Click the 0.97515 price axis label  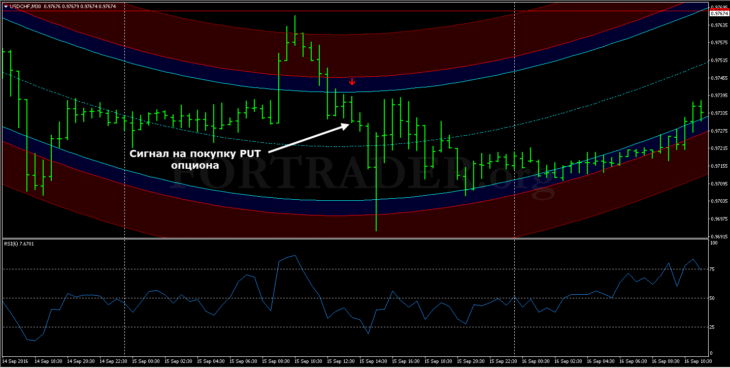pos(720,60)
